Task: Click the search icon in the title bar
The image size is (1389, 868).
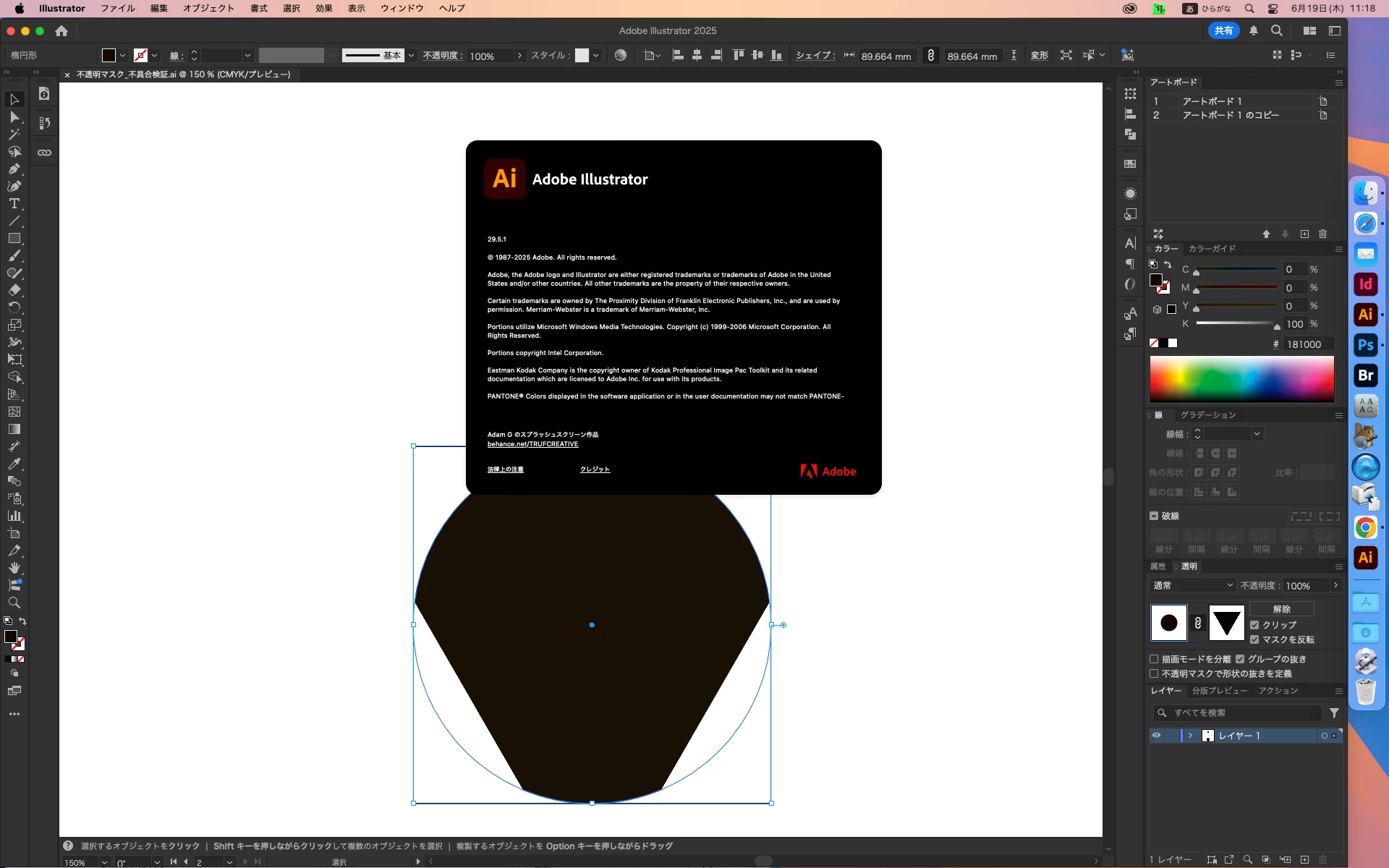Action: (x=1277, y=30)
